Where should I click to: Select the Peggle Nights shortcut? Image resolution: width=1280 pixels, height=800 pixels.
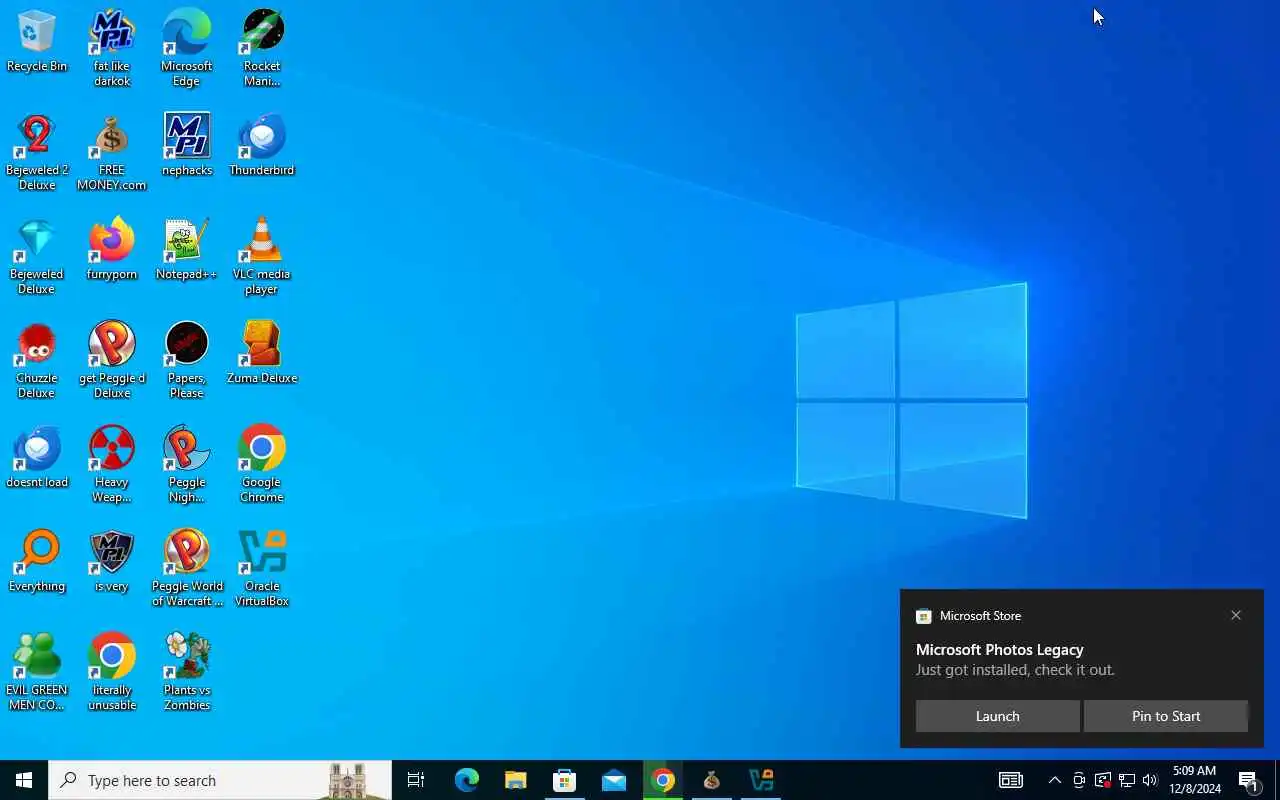pos(187,464)
